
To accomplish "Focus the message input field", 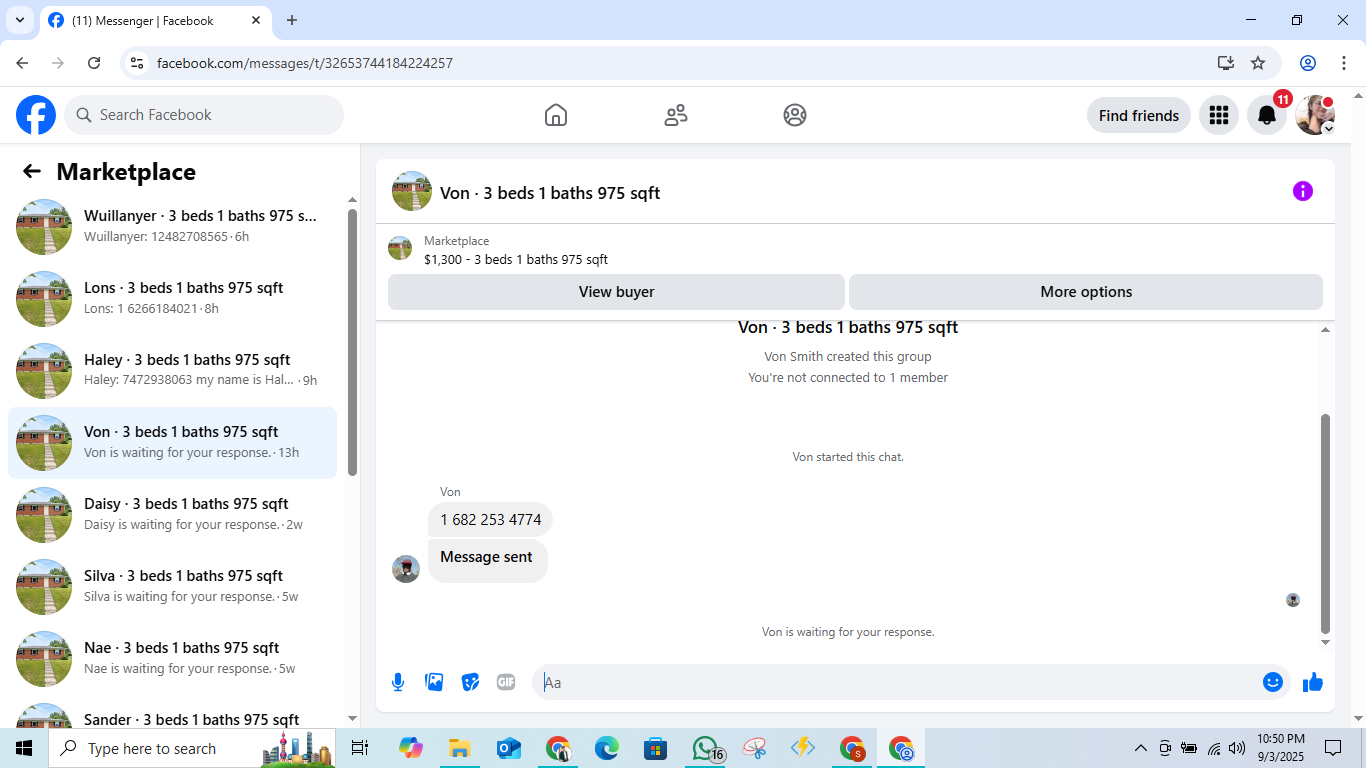I will (899, 682).
